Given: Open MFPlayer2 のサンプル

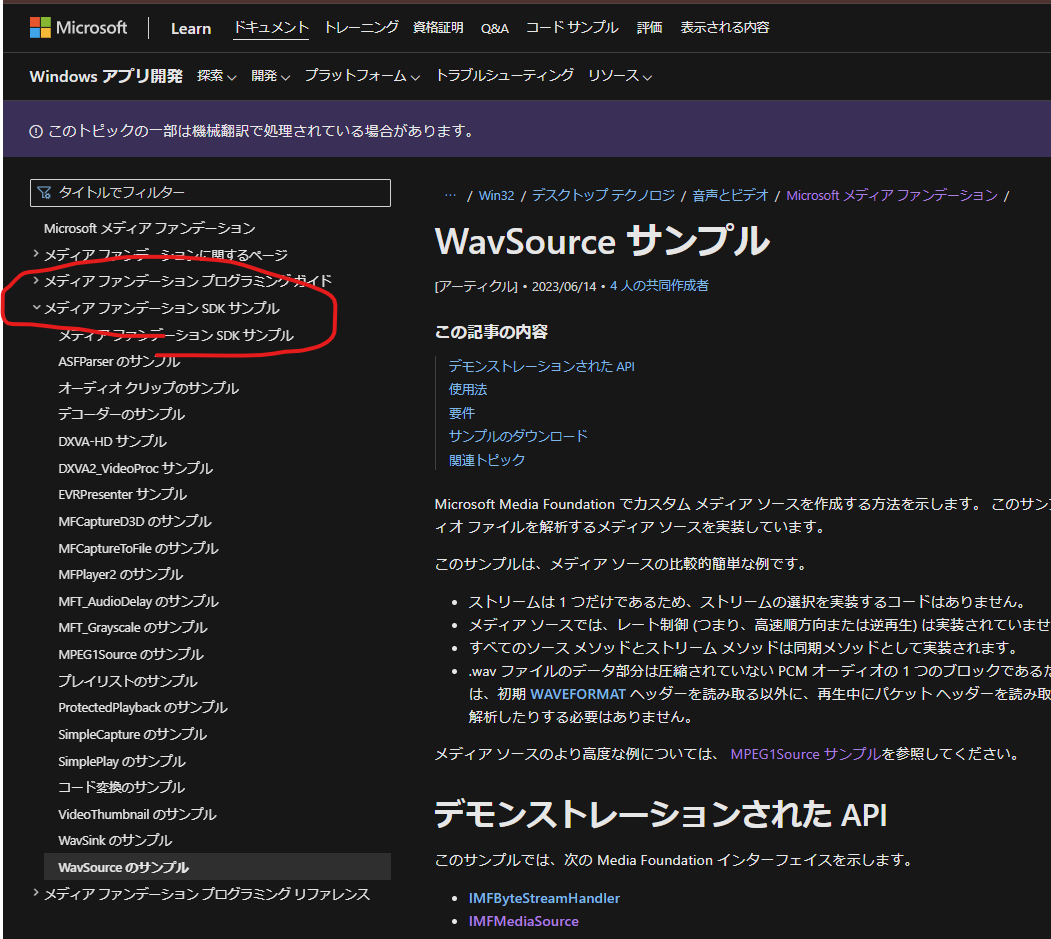Looking at the screenshot, I should (x=121, y=574).
